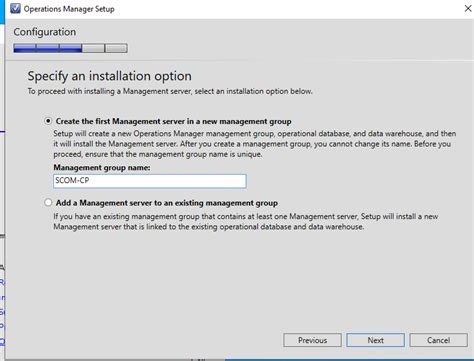Click the 'Configuration' section heading
Image resolution: width=474 pixels, height=361 pixels.
tap(45, 32)
